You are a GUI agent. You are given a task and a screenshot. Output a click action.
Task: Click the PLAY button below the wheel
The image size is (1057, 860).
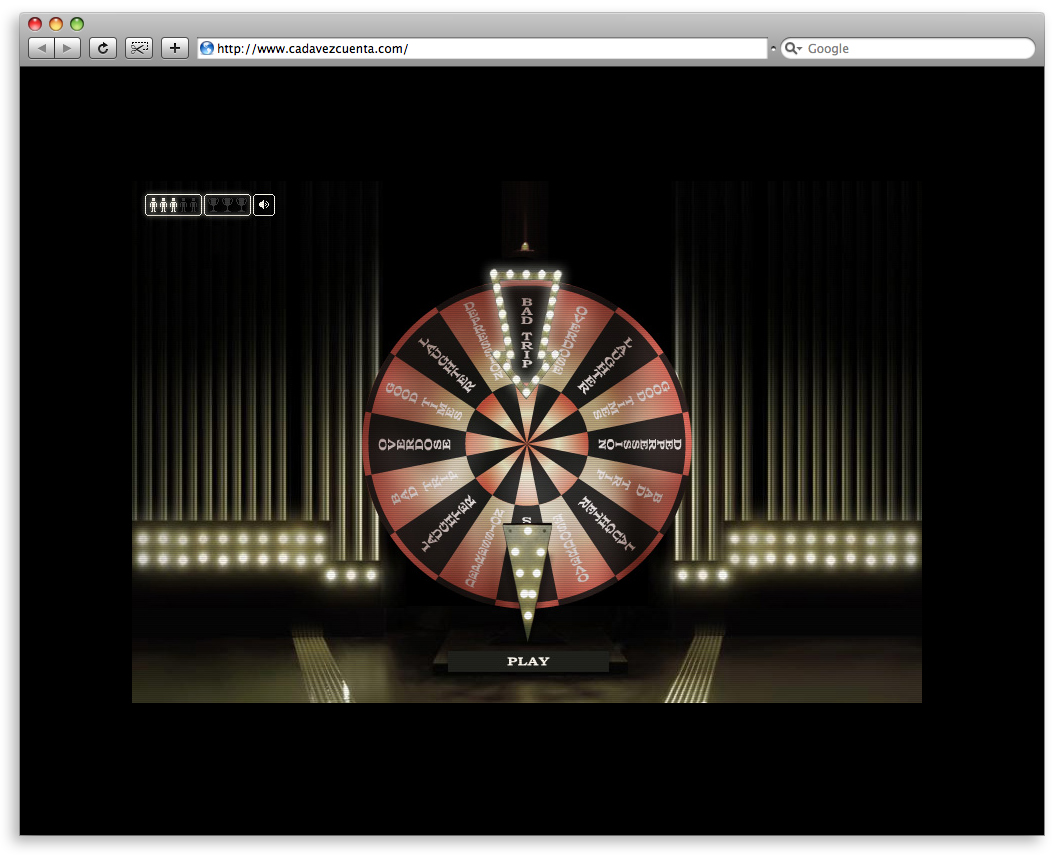coord(528,661)
